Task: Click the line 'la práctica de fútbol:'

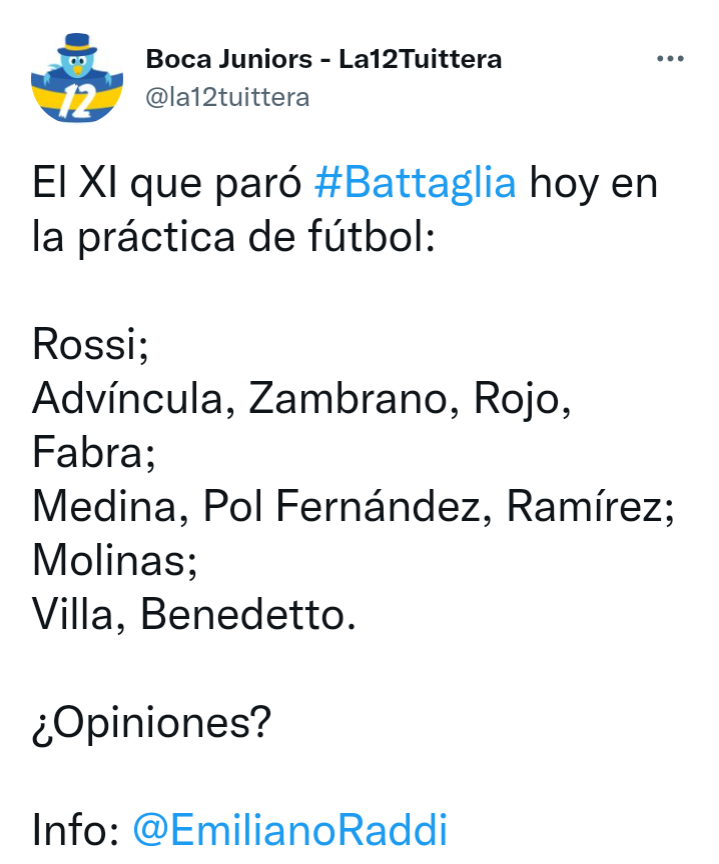Action: (234, 238)
